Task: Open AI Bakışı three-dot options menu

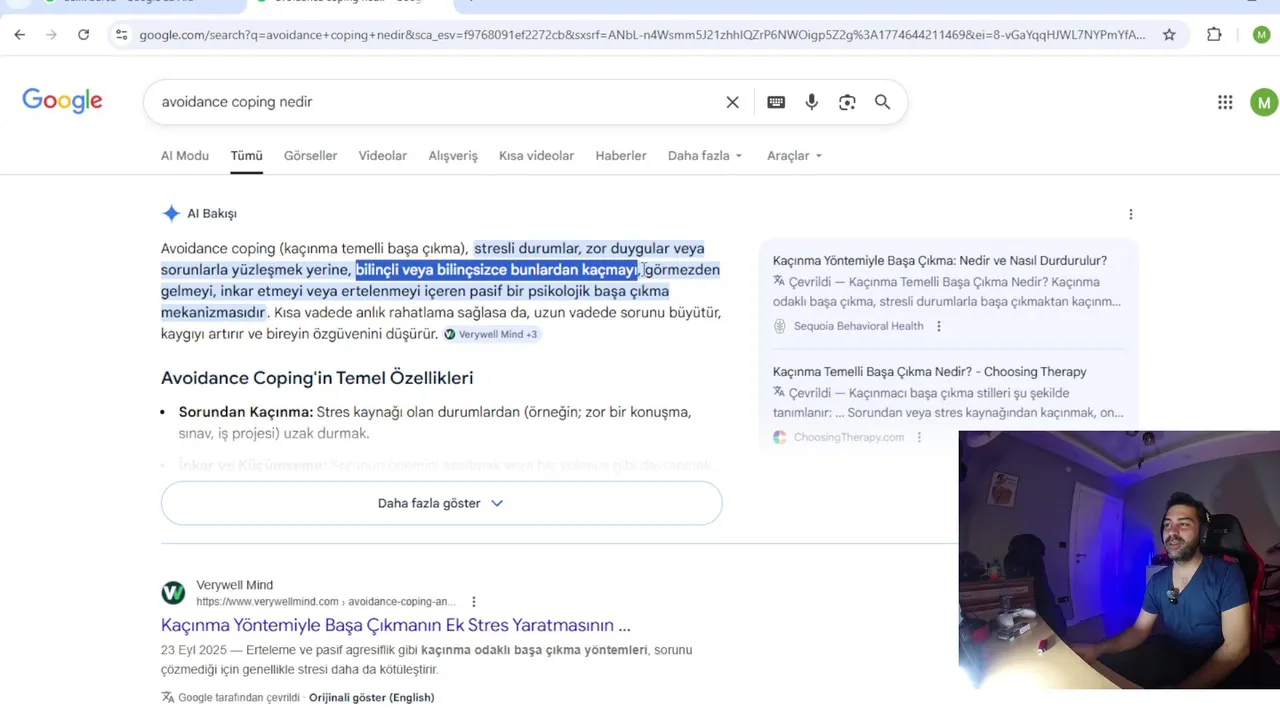Action: [1131, 214]
